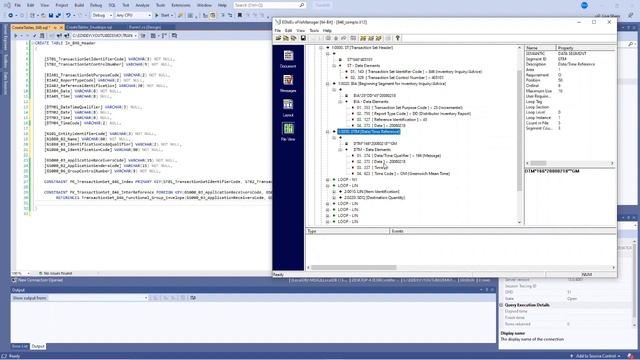Click the save icon in EDI file manager toolbar
This screenshot has width=640, height=360.
tap(303, 38)
